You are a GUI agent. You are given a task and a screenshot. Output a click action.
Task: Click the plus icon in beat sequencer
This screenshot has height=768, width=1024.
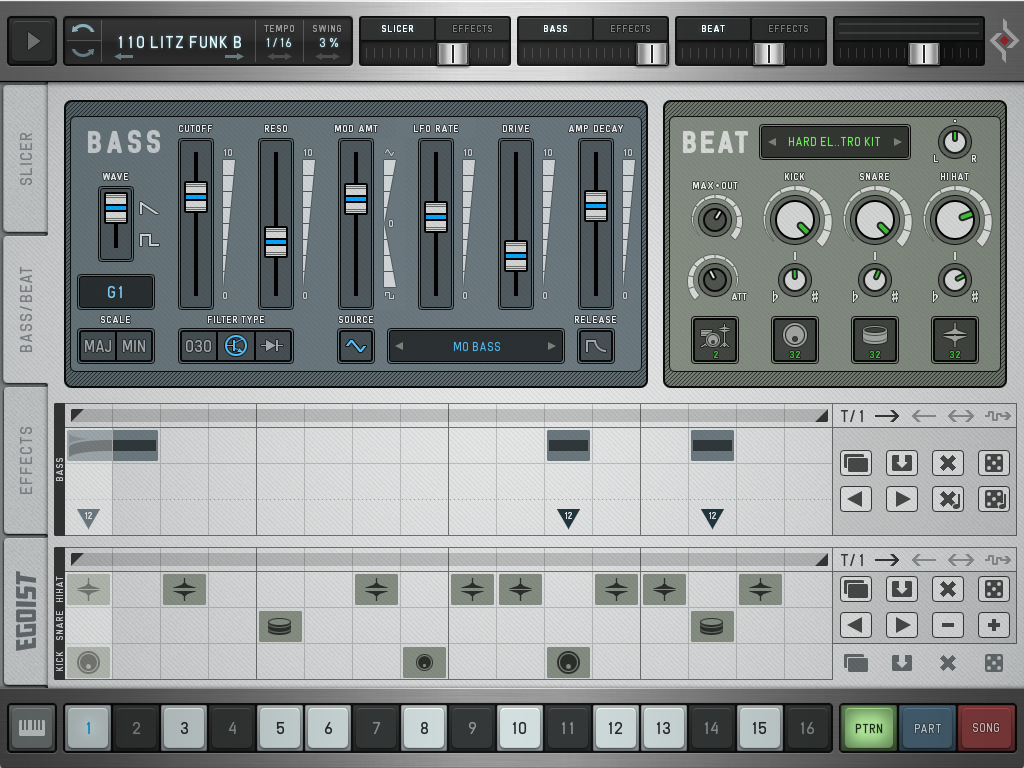pos(994,625)
